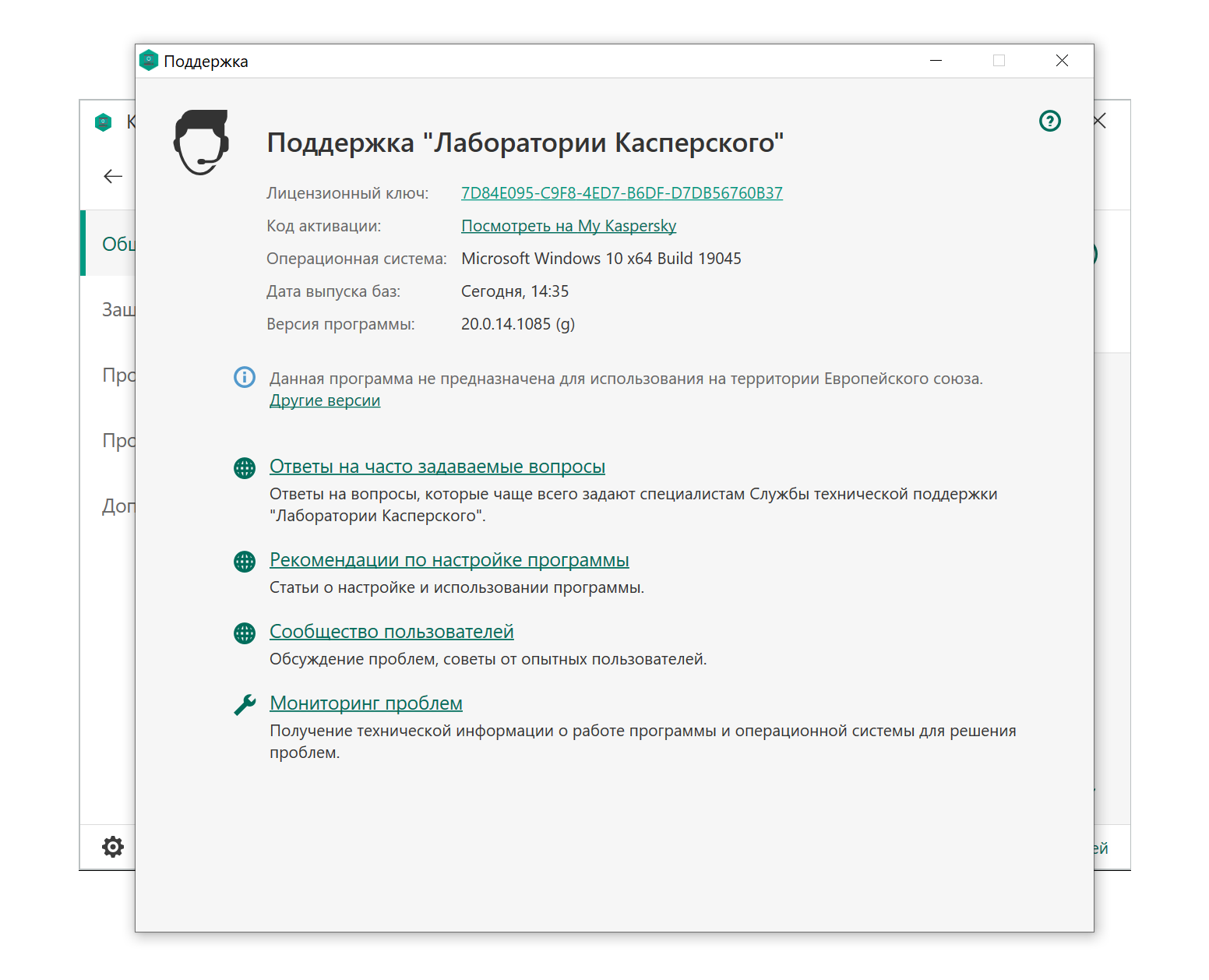Click the Версия программы label
The width and height of the screenshot is (1209, 980).
[340, 324]
